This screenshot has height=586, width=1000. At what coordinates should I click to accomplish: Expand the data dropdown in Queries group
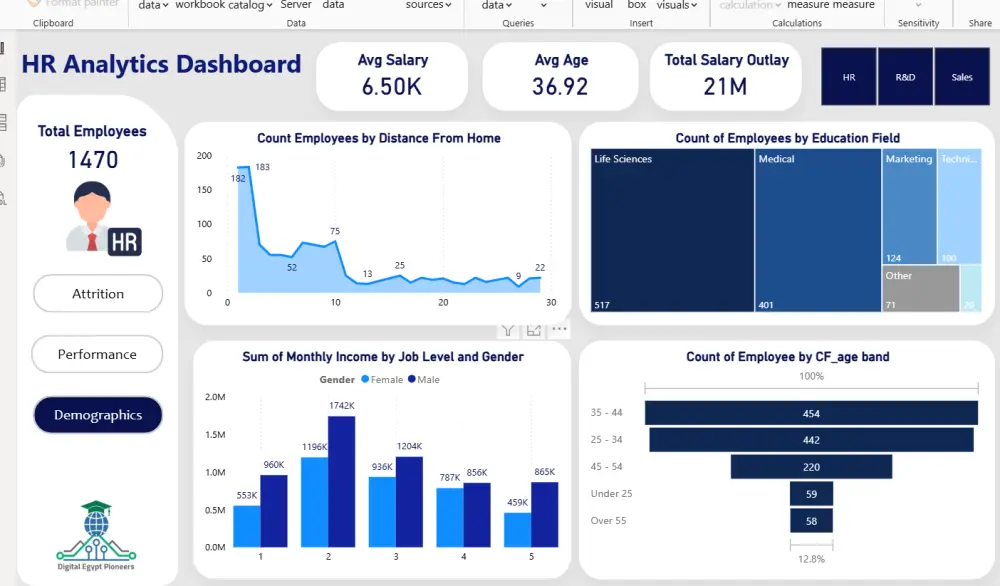[497, 5]
